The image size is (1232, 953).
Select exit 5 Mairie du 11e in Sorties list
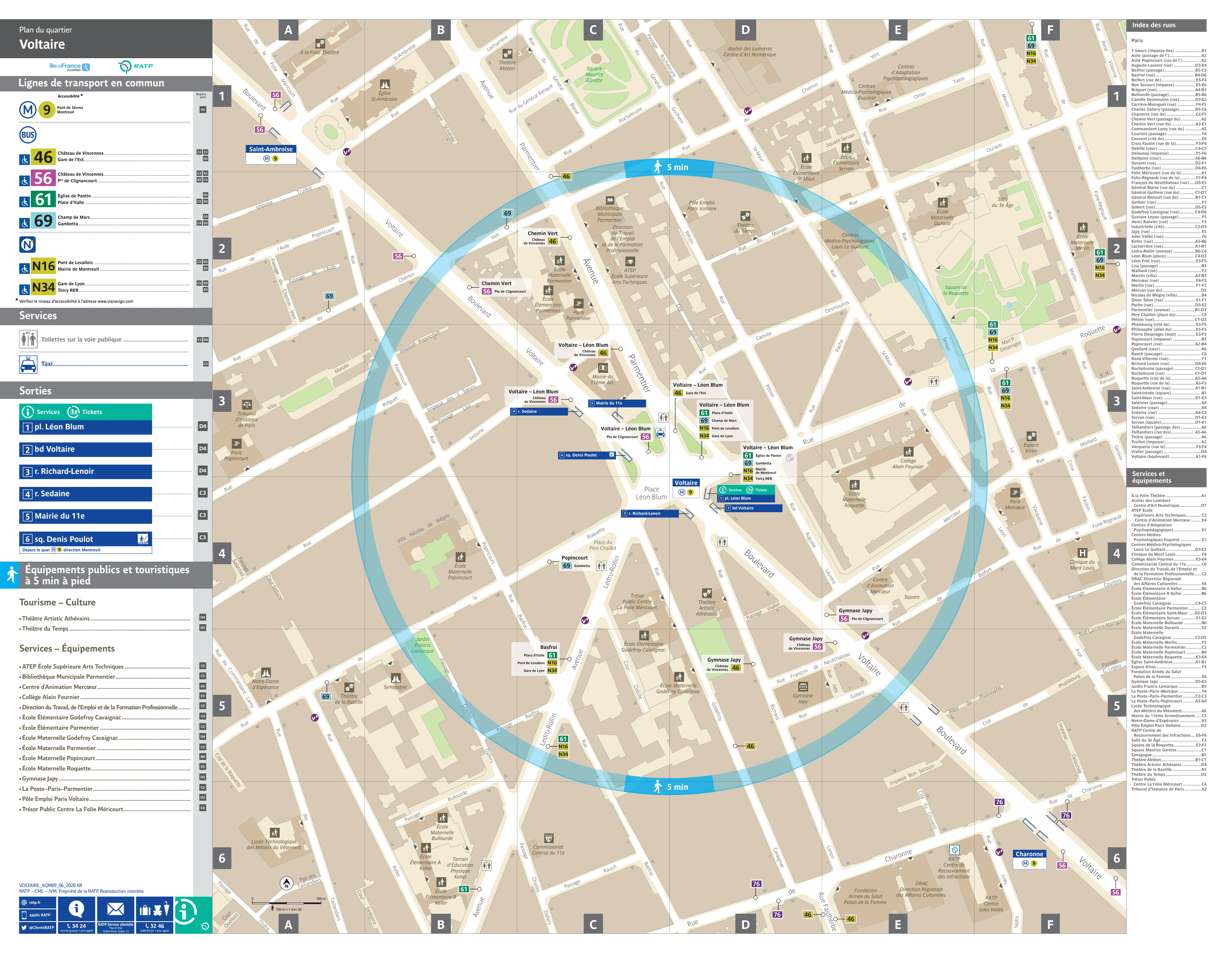(86, 516)
